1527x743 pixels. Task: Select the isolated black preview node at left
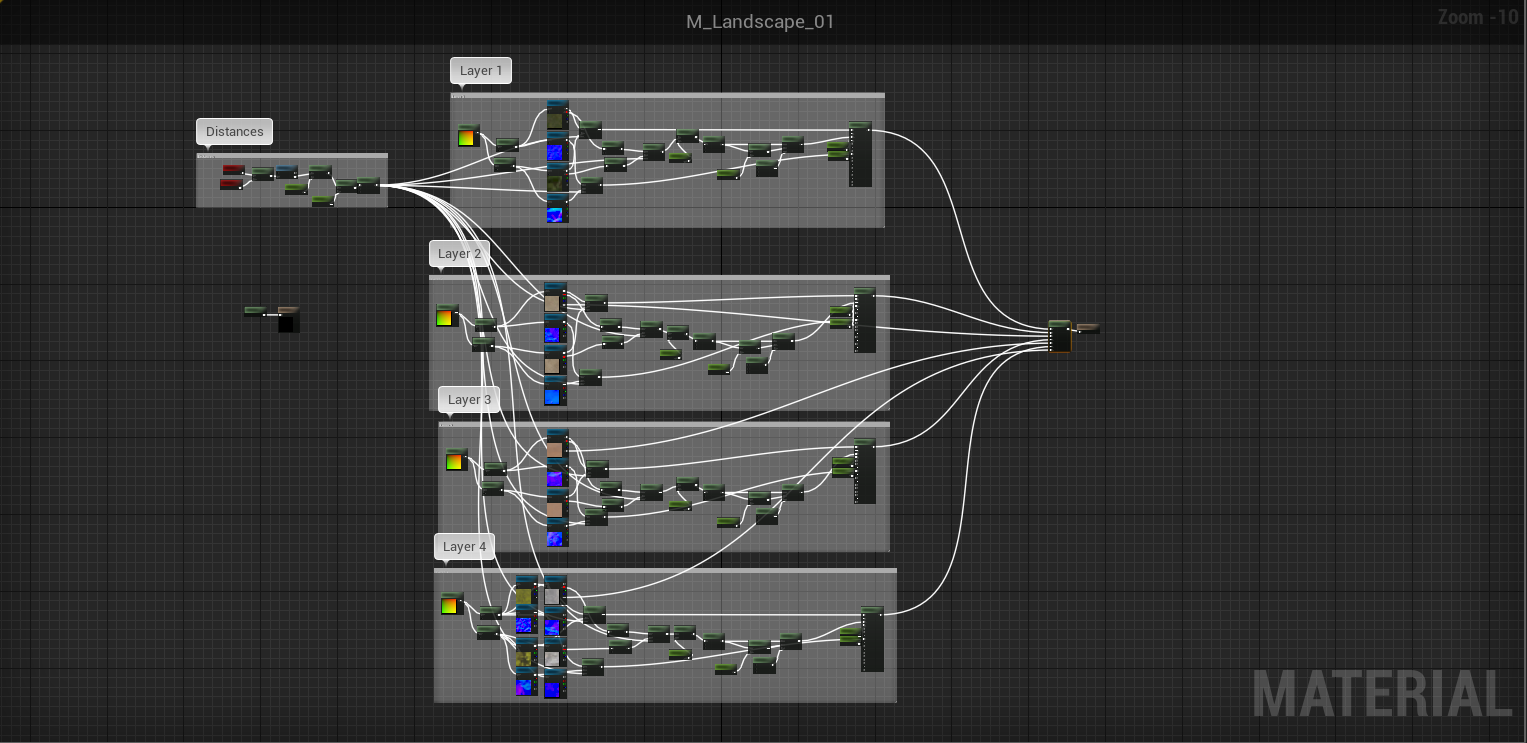click(x=289, y=319)
